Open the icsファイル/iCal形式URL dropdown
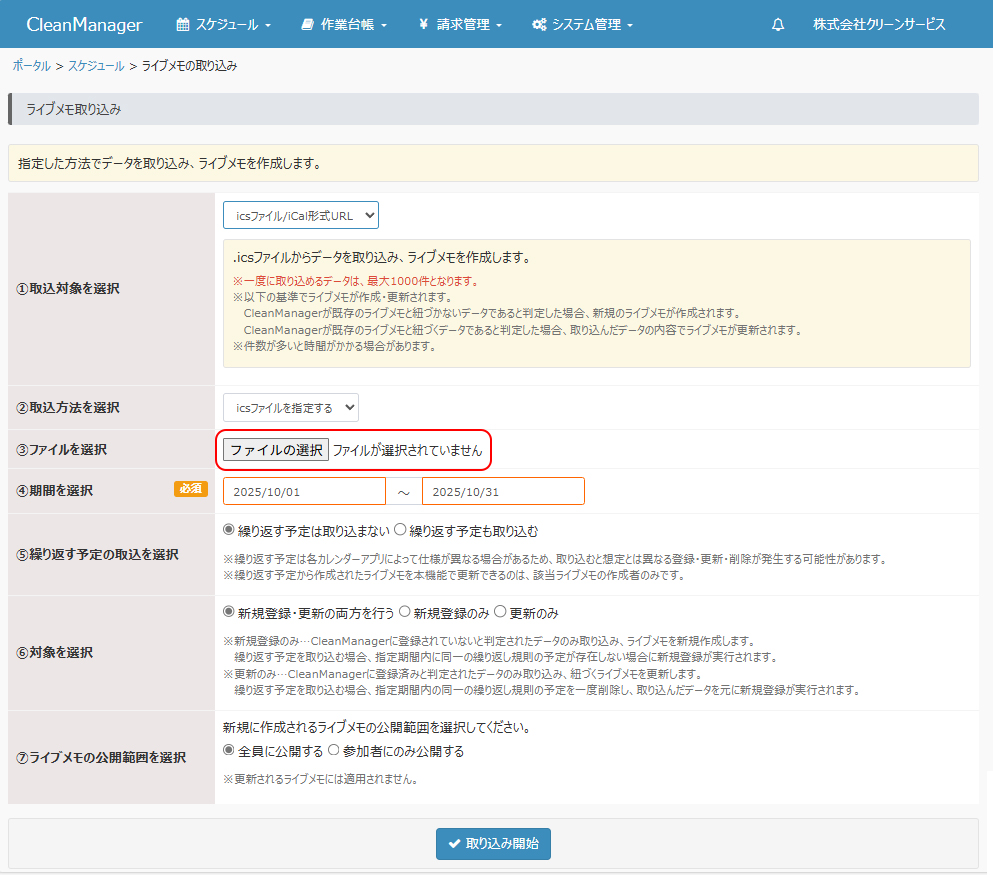This screenshot has height=875, width=993. coord(300,215)
